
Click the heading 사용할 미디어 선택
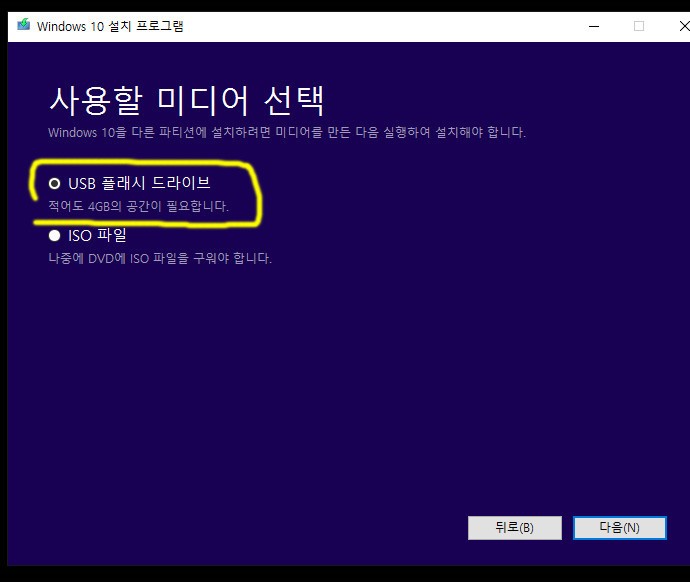click(x=187, y=101)
